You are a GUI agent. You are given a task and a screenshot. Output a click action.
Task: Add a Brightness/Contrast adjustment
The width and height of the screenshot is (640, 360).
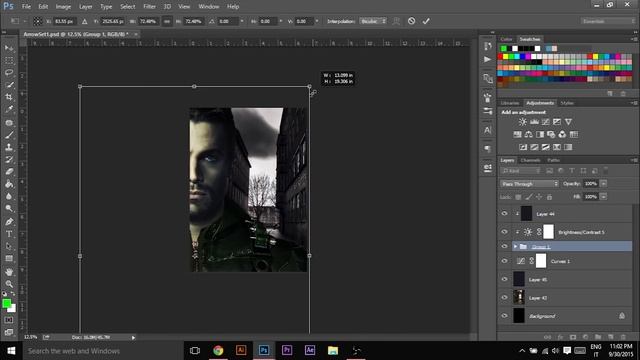pyautogui.click(x=522, y=122)
